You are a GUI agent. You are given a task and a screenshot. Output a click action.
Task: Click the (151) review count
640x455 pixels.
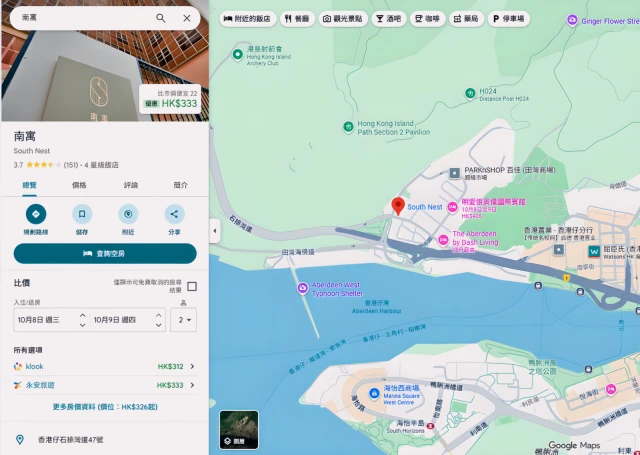(71, 165)
